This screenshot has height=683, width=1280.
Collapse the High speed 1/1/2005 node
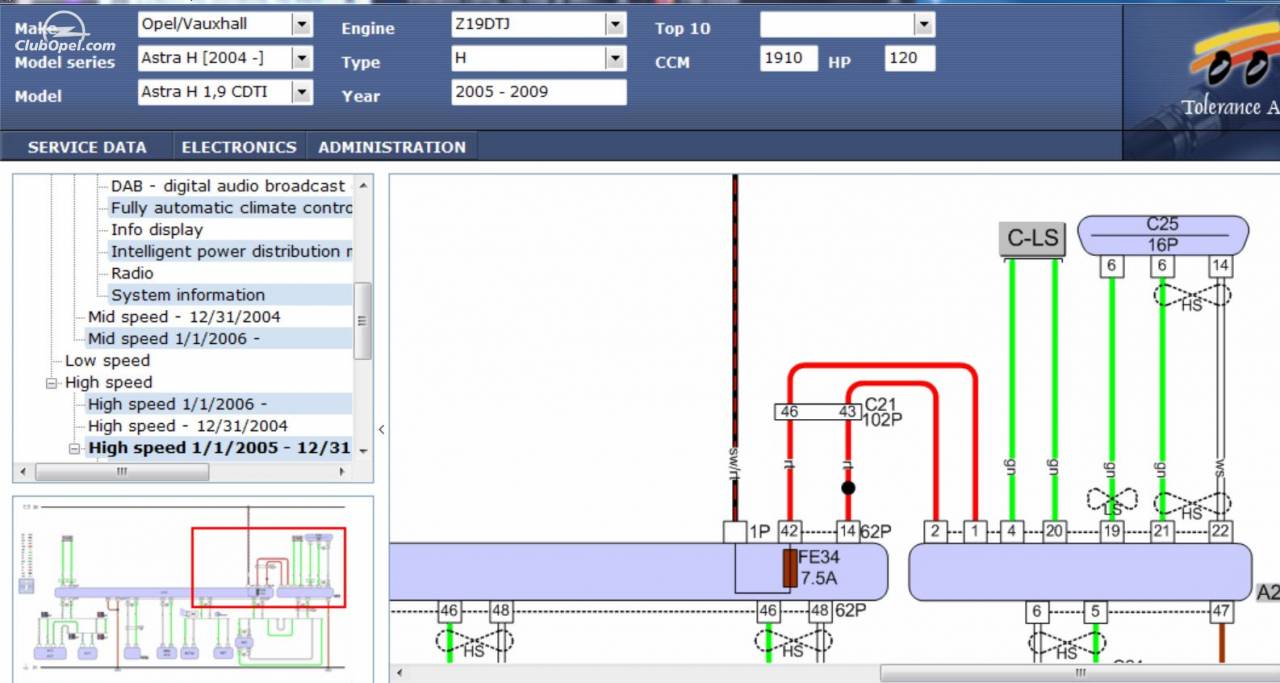[x=74, y=449]
